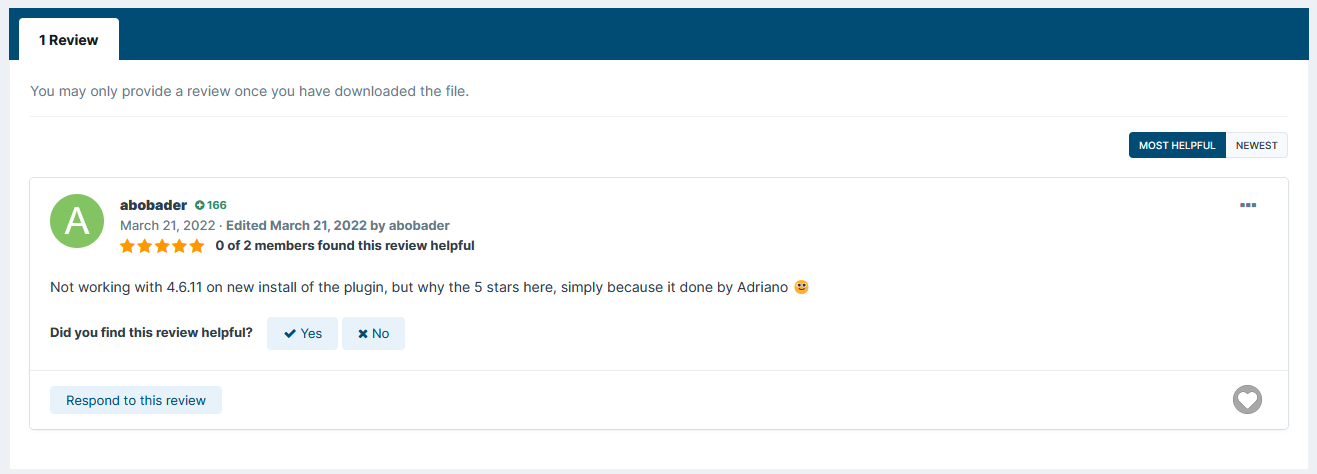Sort reviews by Newest
The height and width of the screenshot is (474, 1317).
point(1257,145)
